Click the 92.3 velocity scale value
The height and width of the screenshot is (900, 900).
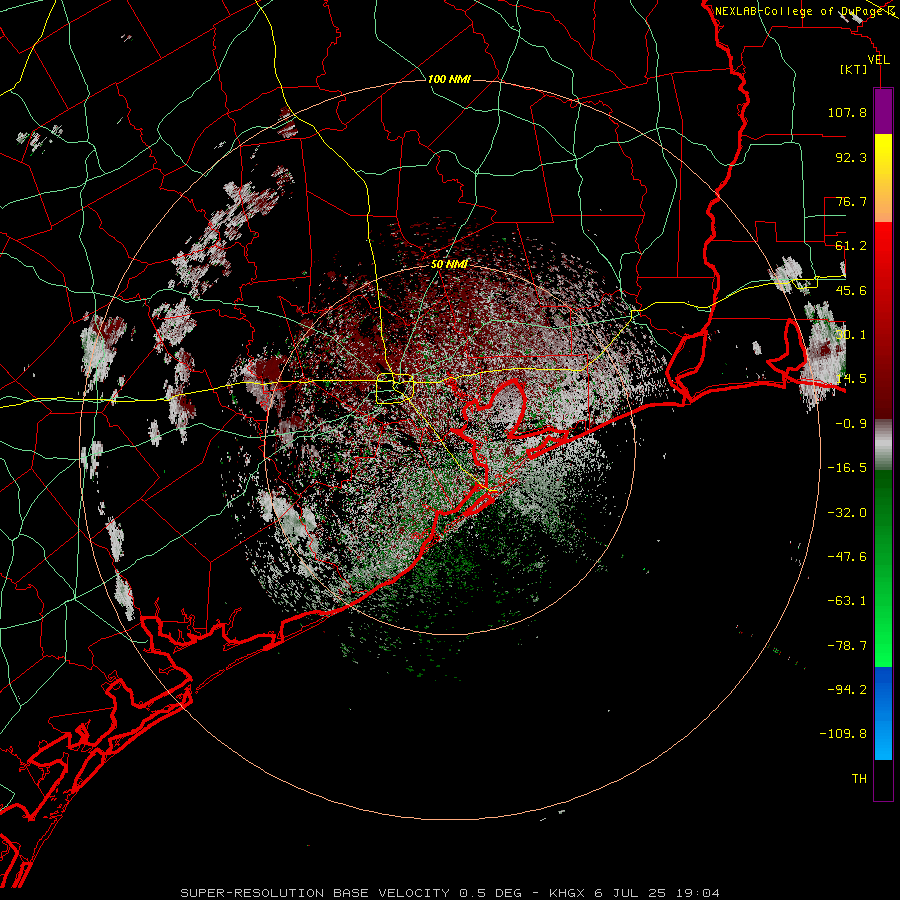851,157
